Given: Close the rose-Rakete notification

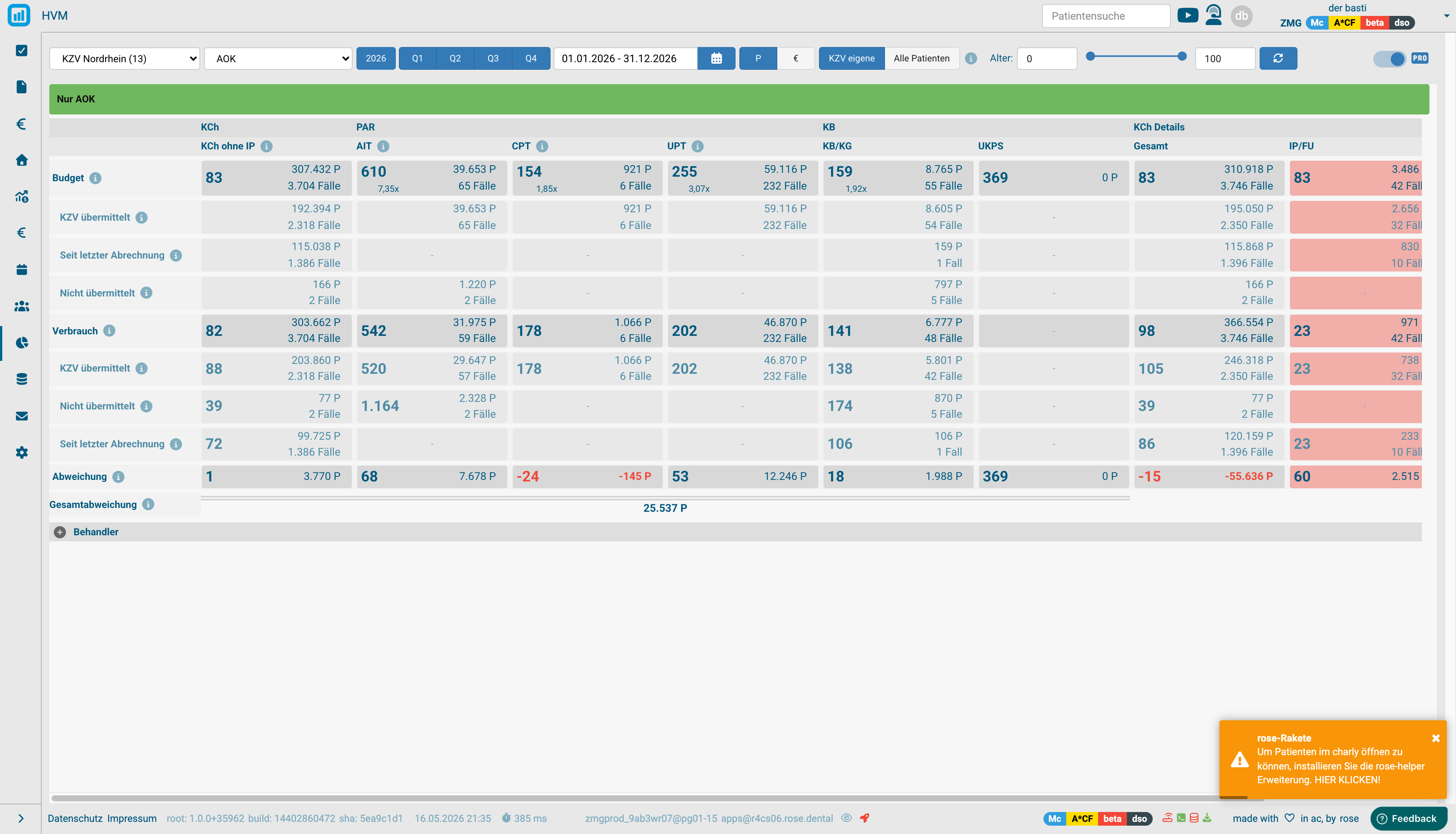Looking at the screenshot, I should click(1436, 738).
